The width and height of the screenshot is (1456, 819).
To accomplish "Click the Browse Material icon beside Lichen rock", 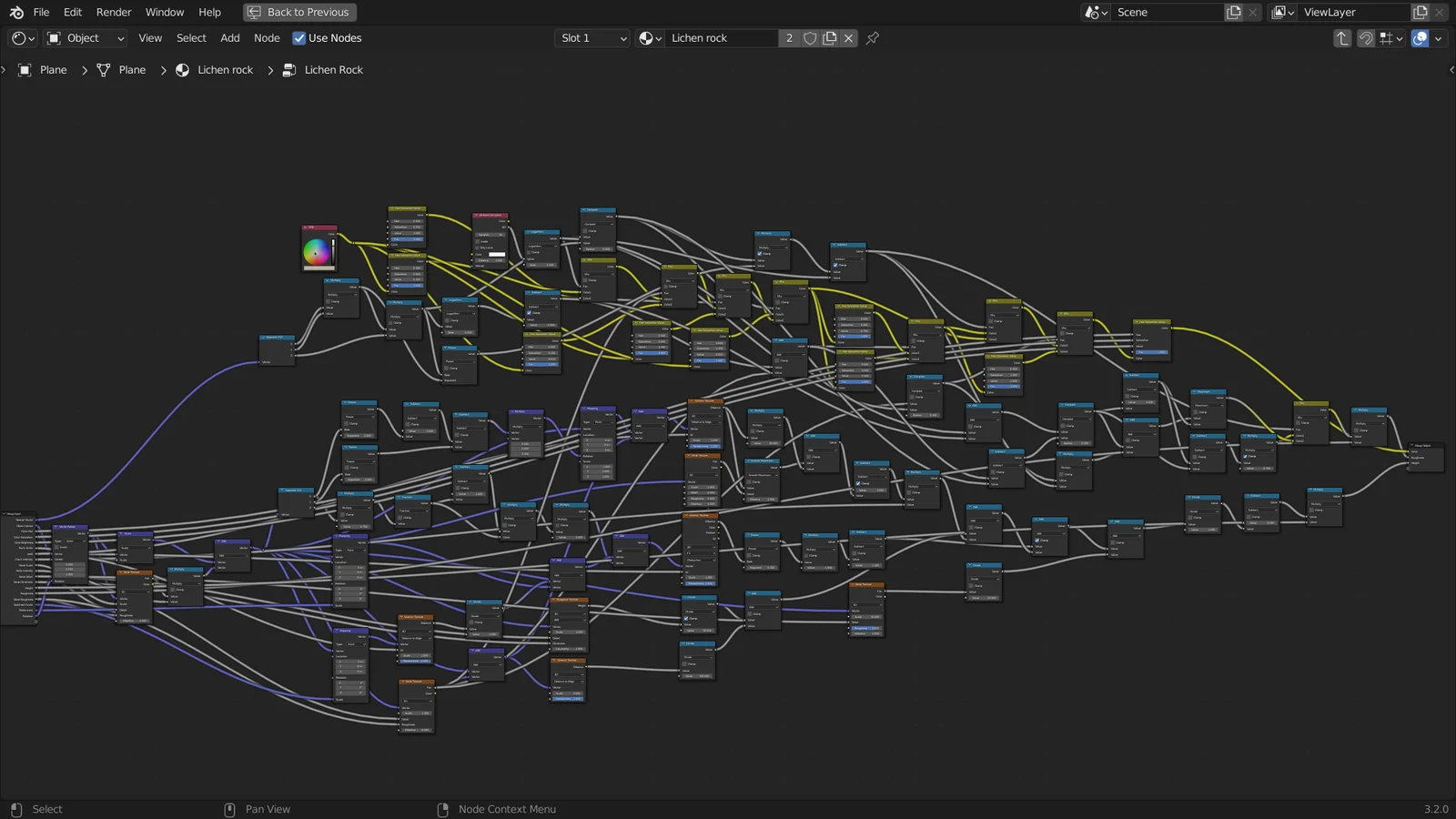I will tap(648, 37).
